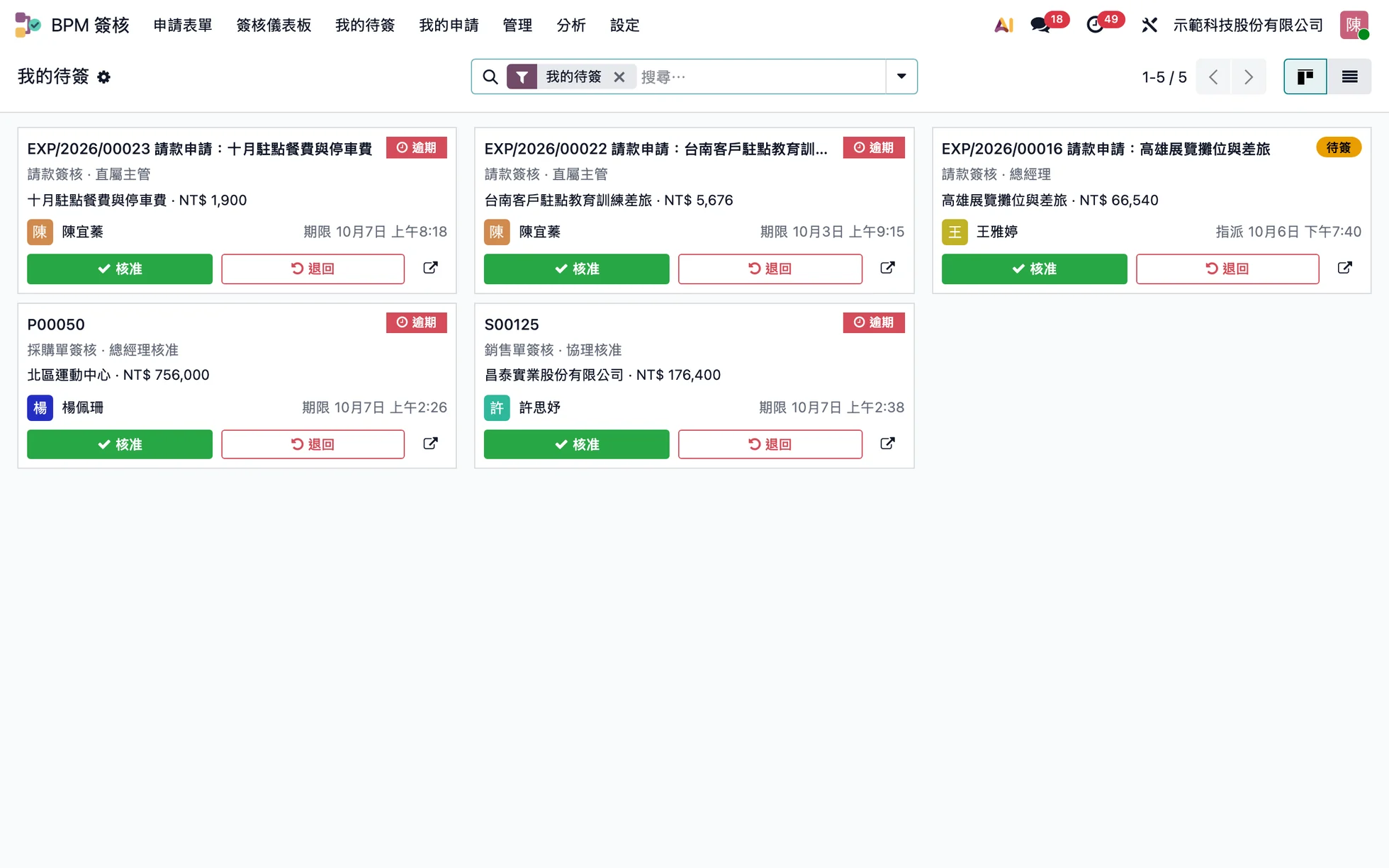Viewport: 1389px width, 868px height.
Task: Reject EXP/2026/00022 with 退回 button
Action: pyautogui.click(x=770, y=269)
